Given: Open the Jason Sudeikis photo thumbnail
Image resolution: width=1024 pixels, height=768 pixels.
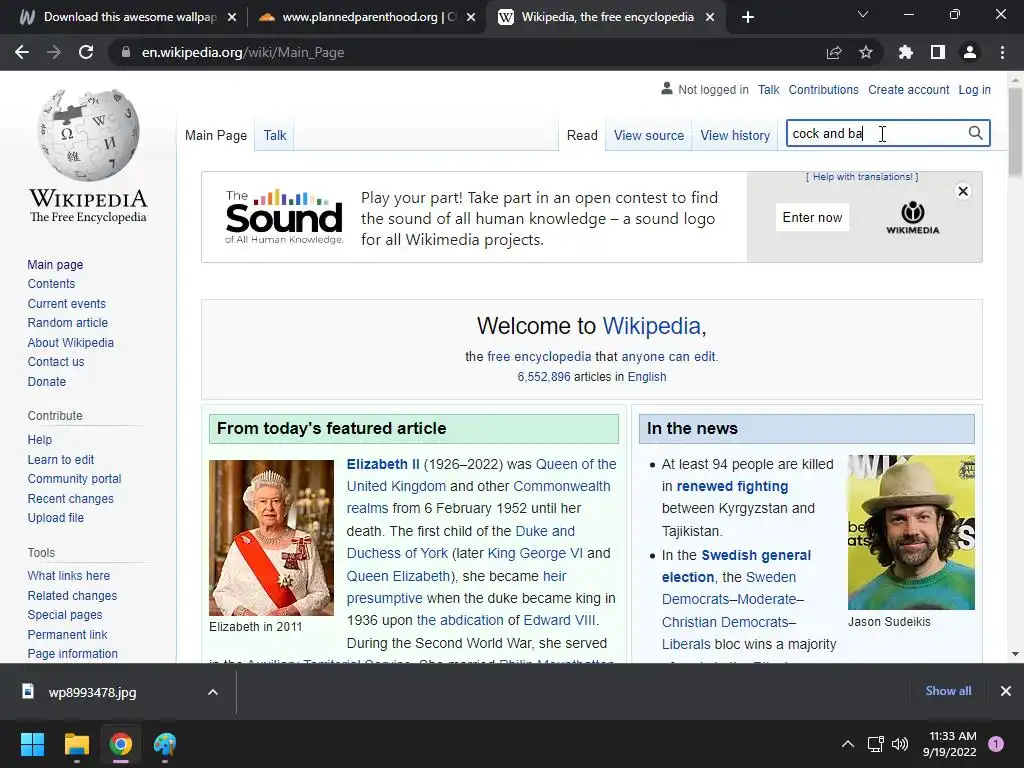Looking at the screenshot, I should 911,532.
